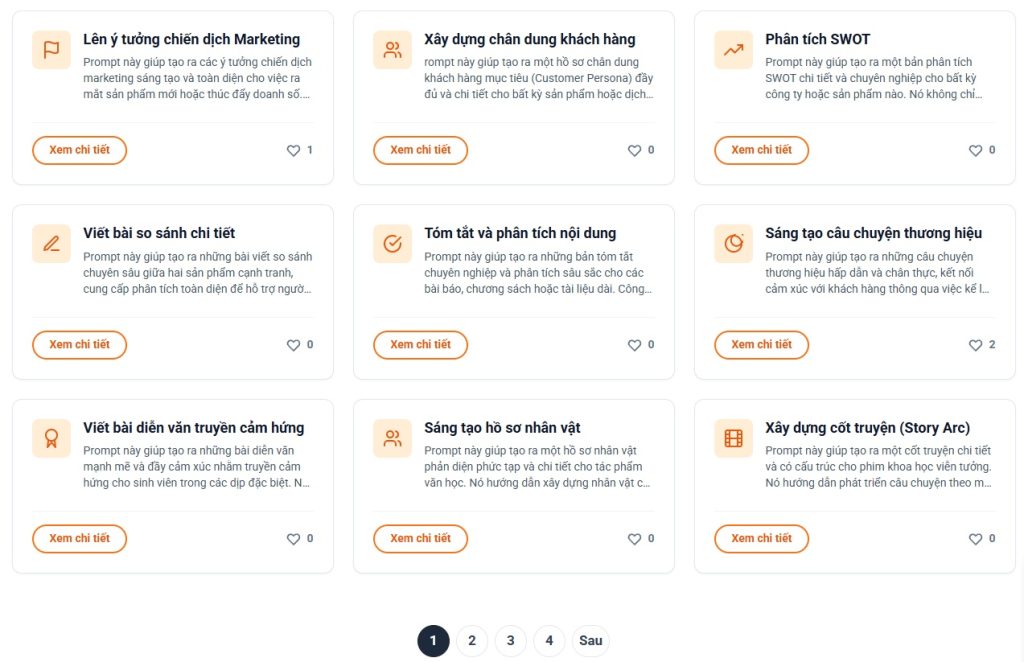The height and width of the screenshot is (662, 1024).
Task: Open the Xây dựng cốt truyện (Story Arc) title
Action: point(867,428)
